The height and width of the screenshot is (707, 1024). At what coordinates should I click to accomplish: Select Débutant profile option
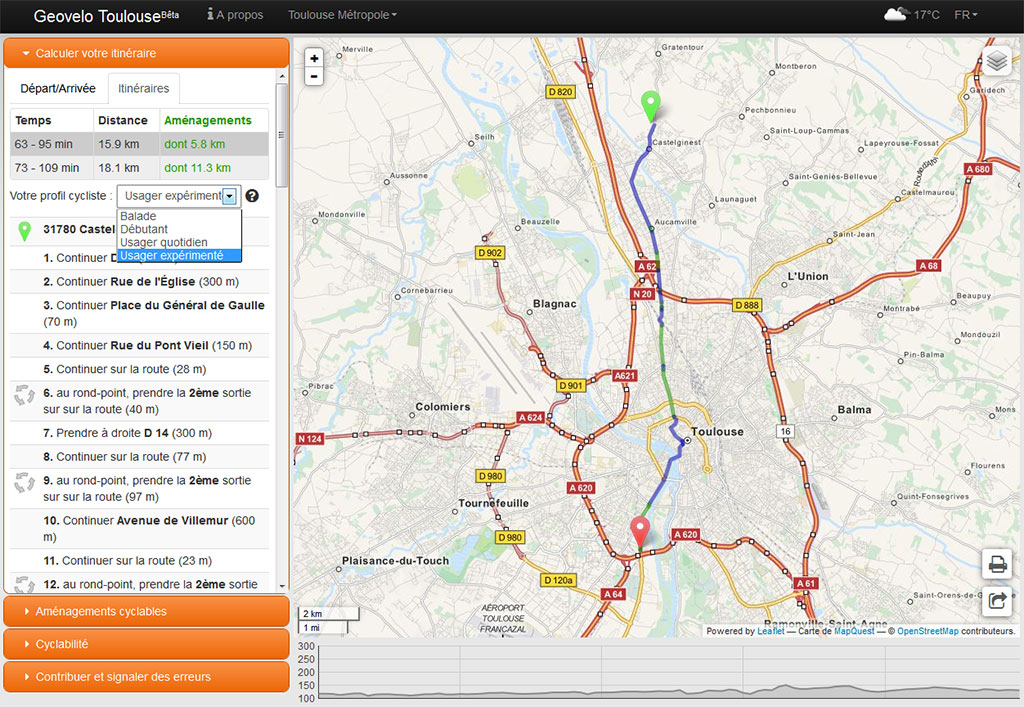click(179, 229)
